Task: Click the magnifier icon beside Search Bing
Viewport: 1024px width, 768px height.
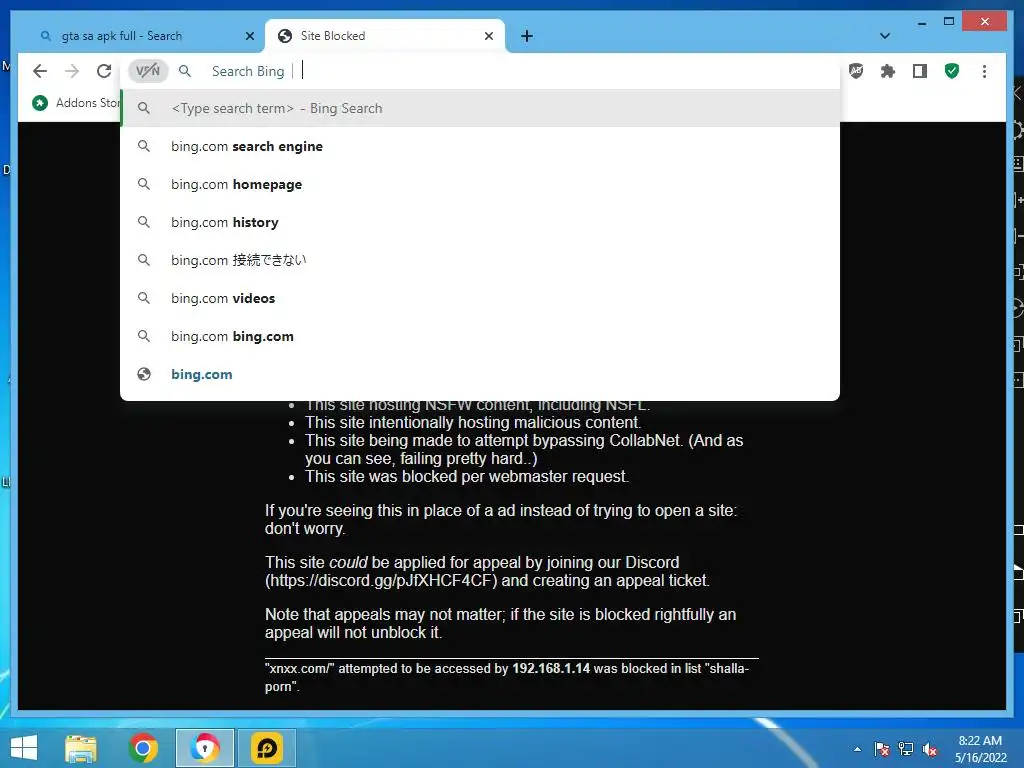Action: coord(185,71)
